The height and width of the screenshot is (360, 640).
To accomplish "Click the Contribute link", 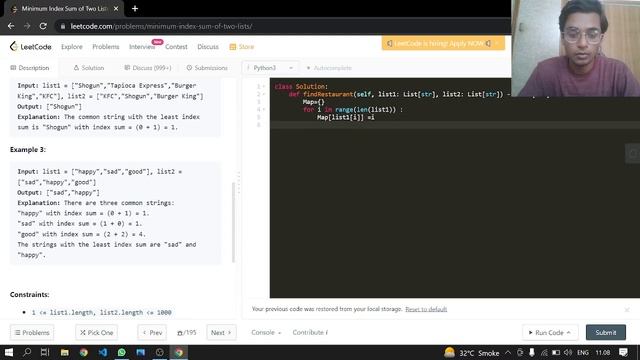I will (310, 333).
